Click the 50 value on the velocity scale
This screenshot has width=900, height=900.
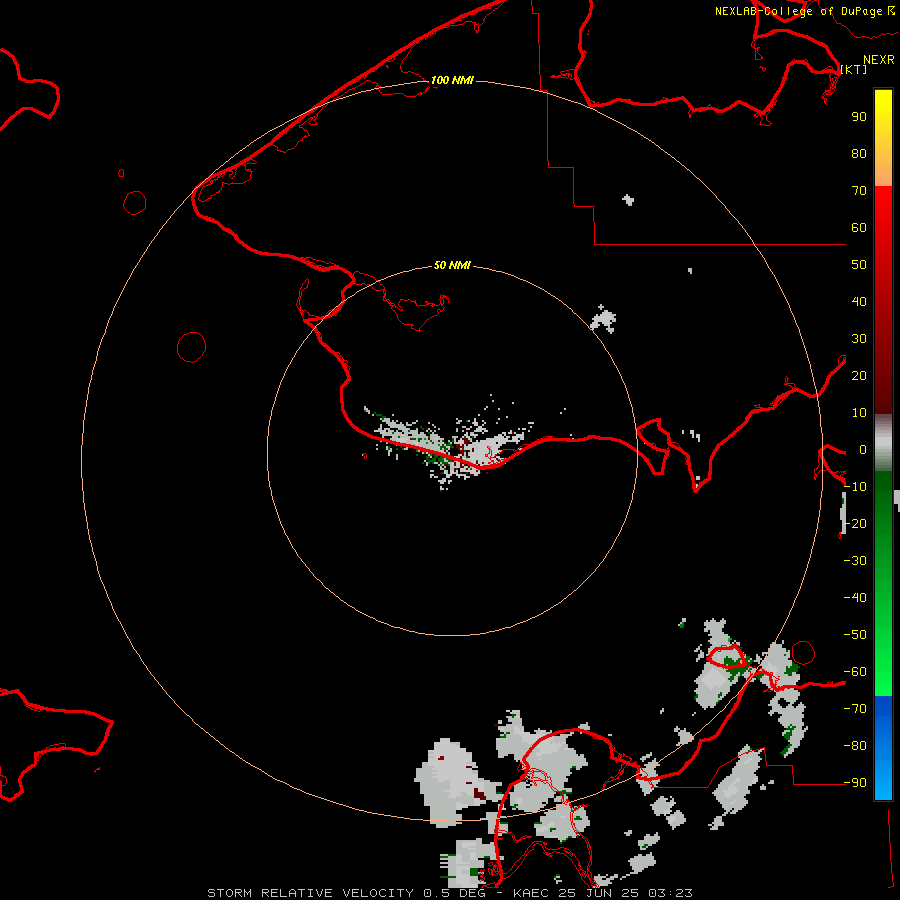tap(859, 265)
